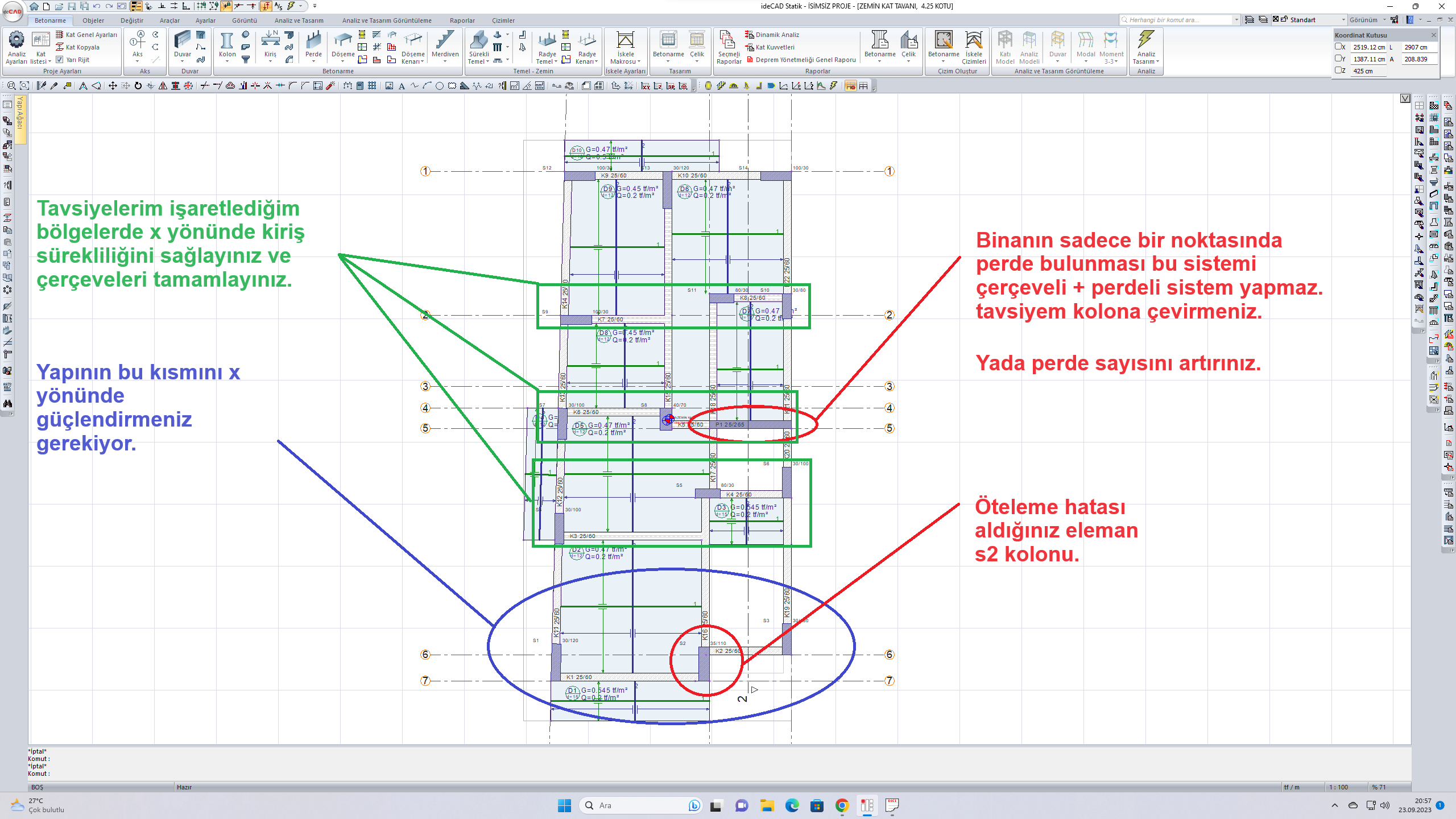1456x819 pixels.
Task: Click the Insert picture tool
Action: [389, 86]
